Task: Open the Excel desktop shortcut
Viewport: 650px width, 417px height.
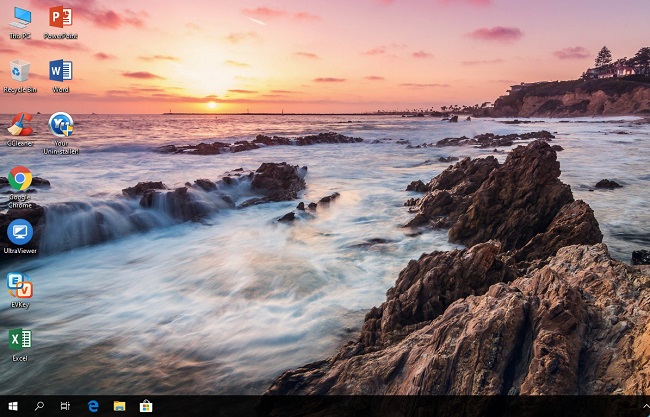Action: point(20,340)
